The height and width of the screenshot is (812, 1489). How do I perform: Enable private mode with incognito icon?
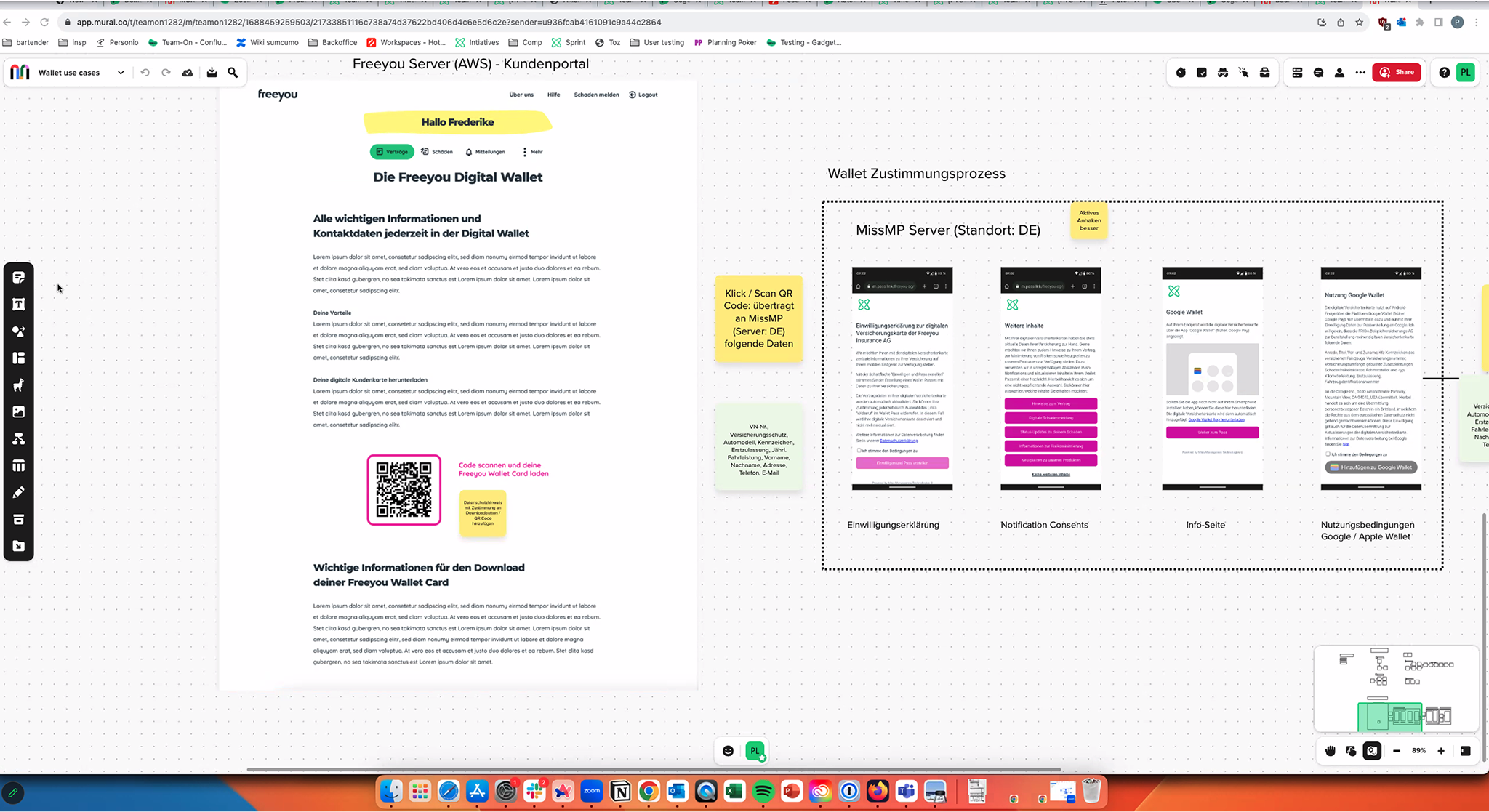point(1223,73)
